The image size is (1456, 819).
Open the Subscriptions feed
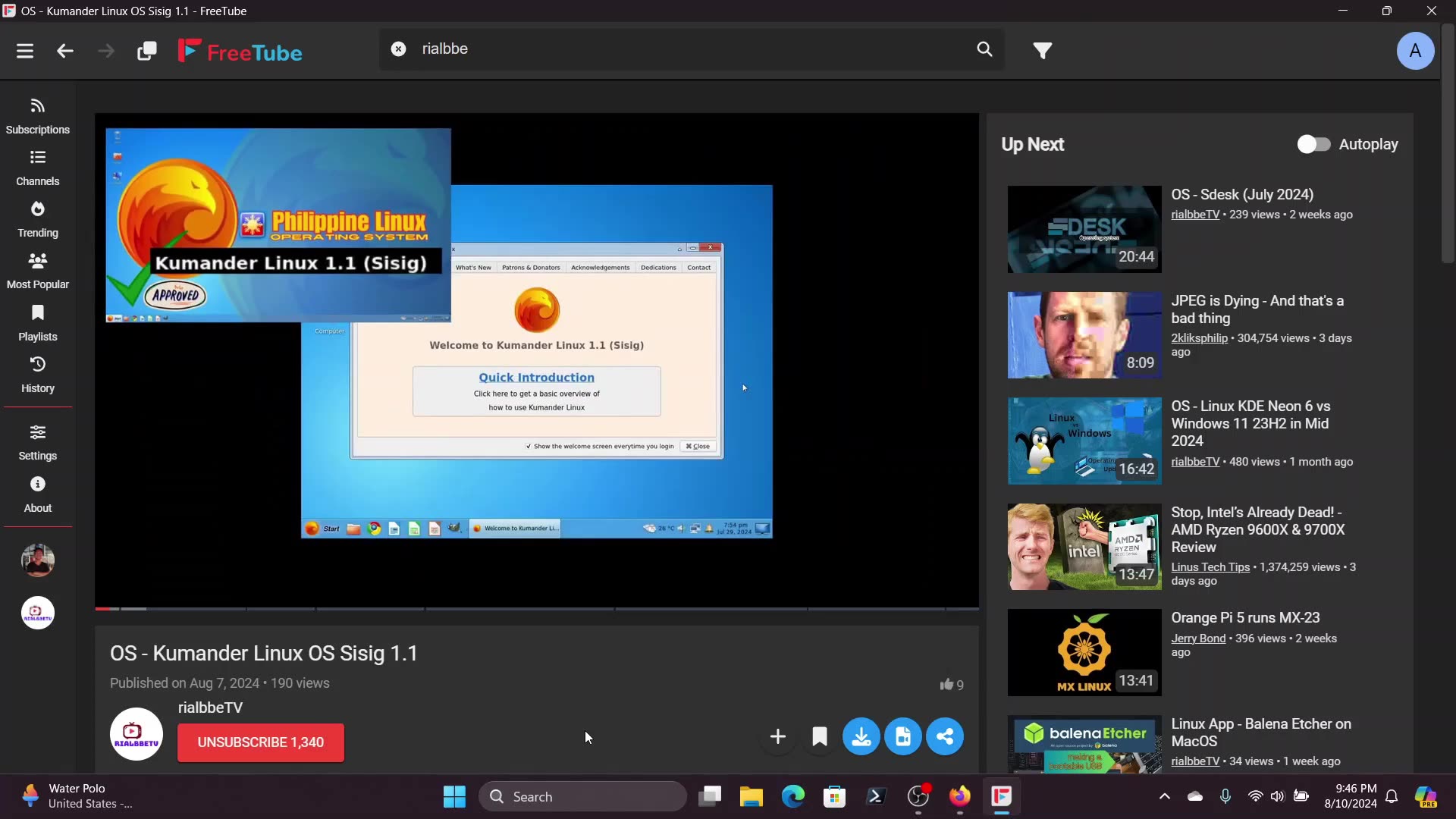pos(37,115)
